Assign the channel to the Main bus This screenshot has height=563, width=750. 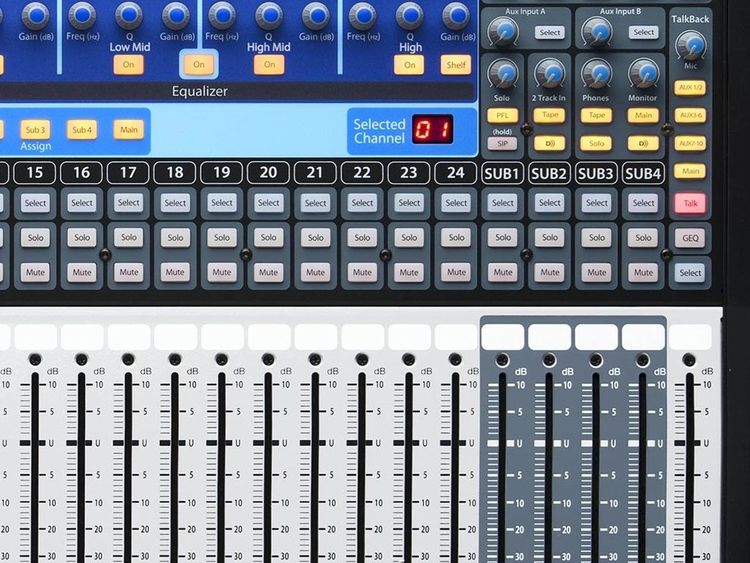129,130
